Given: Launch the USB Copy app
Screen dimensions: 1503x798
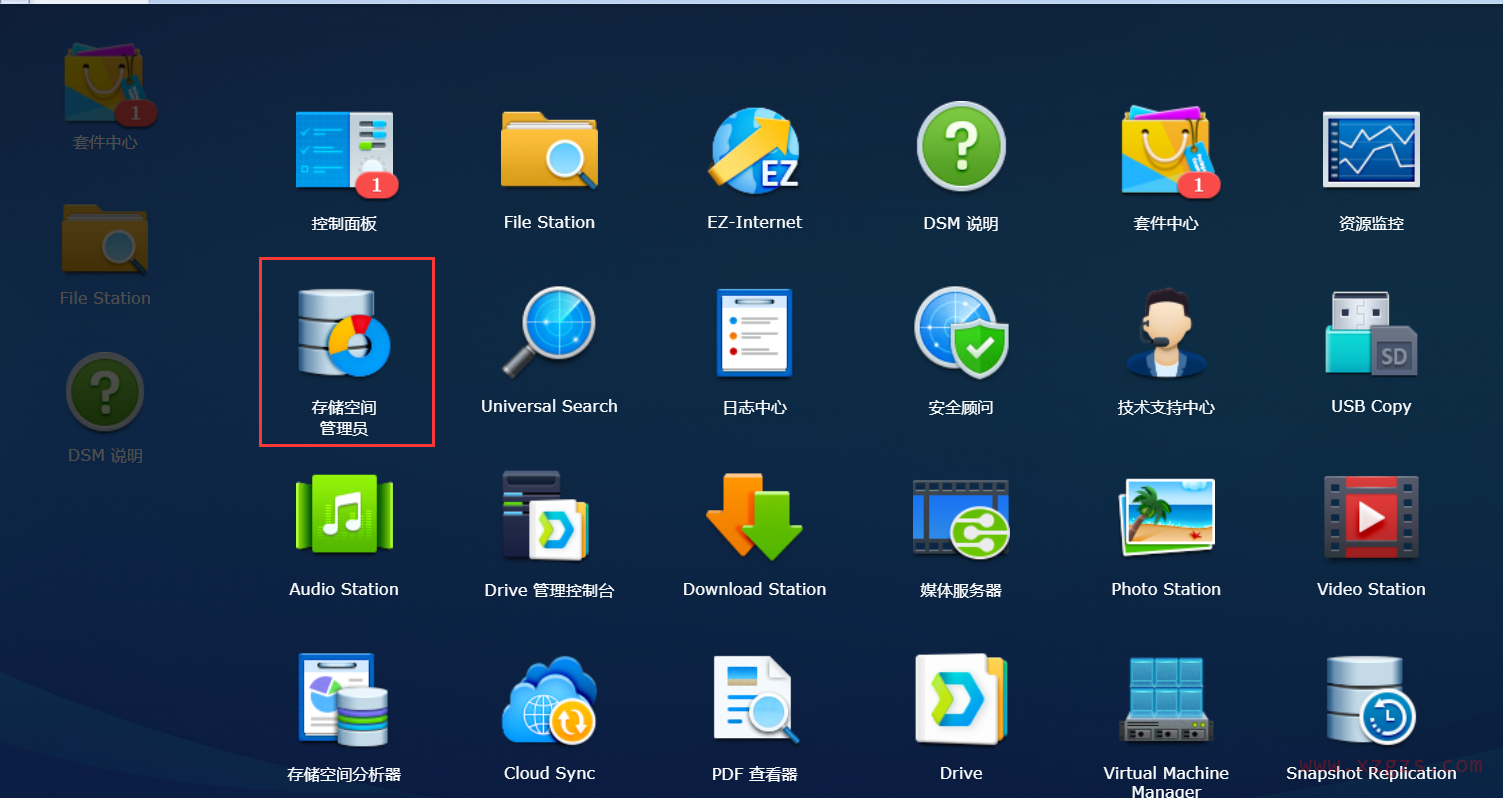Looking at the screenshot, I should (x=1371, y=333).
